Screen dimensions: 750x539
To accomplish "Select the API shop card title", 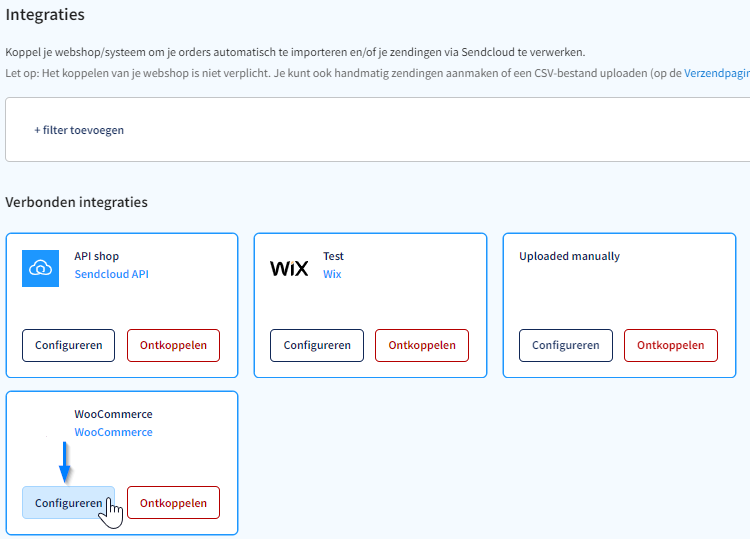I will (97, 256).
